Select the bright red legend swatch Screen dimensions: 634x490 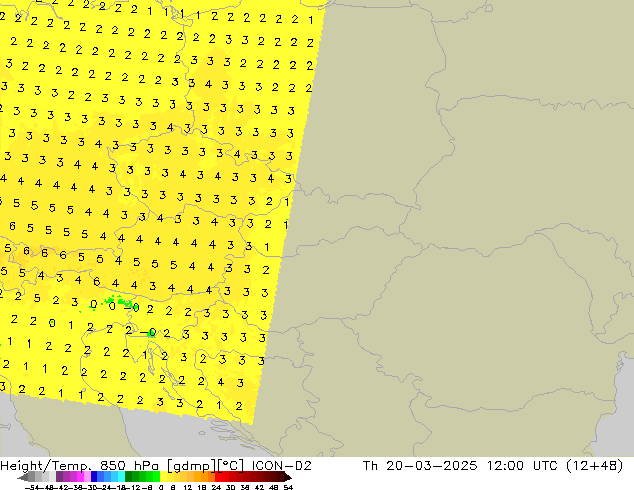pos(218,477)
